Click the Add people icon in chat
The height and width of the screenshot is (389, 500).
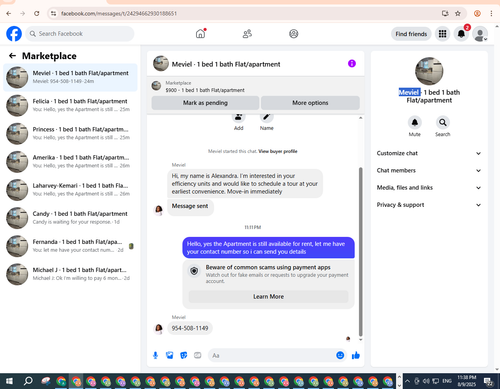pos(238,117)
